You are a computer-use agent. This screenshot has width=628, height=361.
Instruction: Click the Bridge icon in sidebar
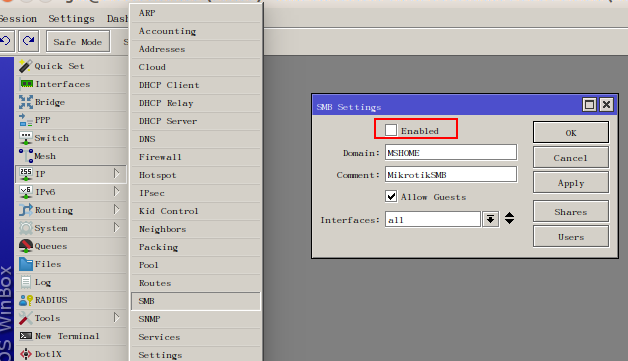coord(26,102)
